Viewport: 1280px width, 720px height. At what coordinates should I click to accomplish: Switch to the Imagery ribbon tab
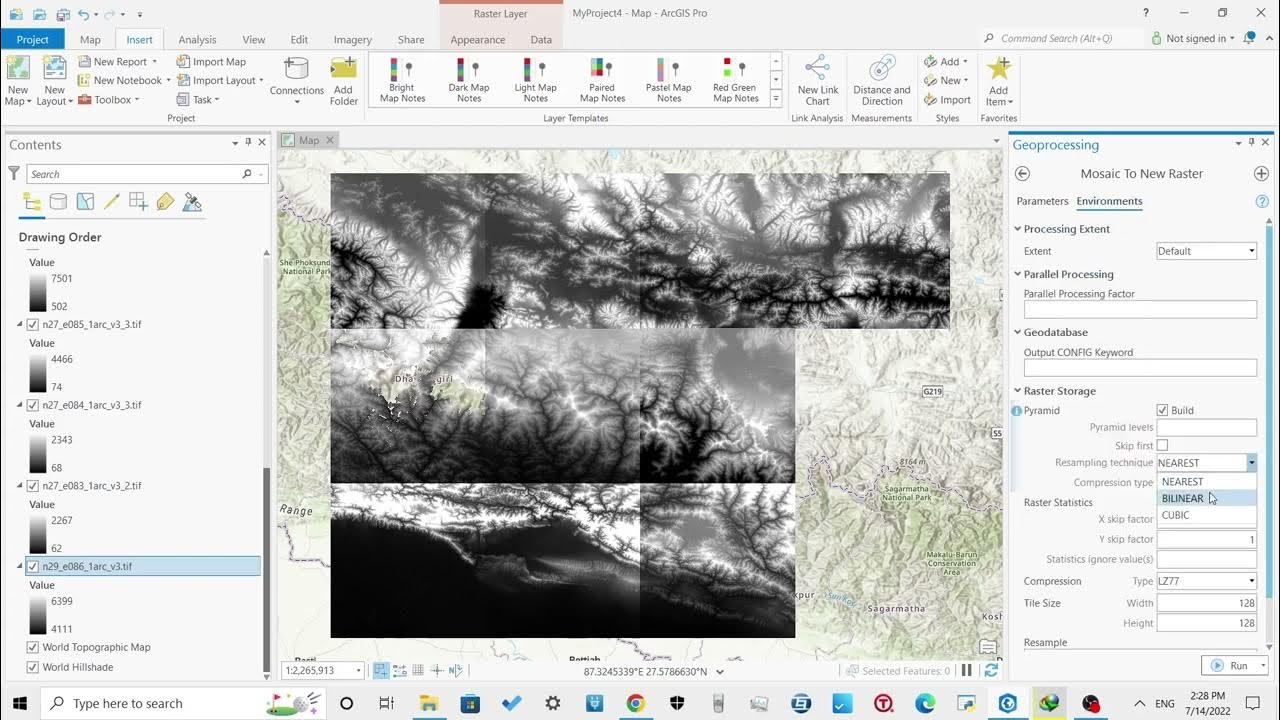[353, 40]
